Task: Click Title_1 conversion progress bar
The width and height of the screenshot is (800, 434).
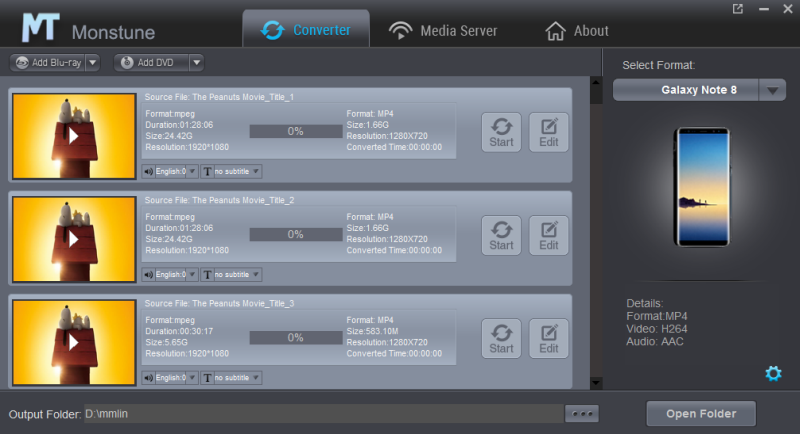Action: [295, 131]
